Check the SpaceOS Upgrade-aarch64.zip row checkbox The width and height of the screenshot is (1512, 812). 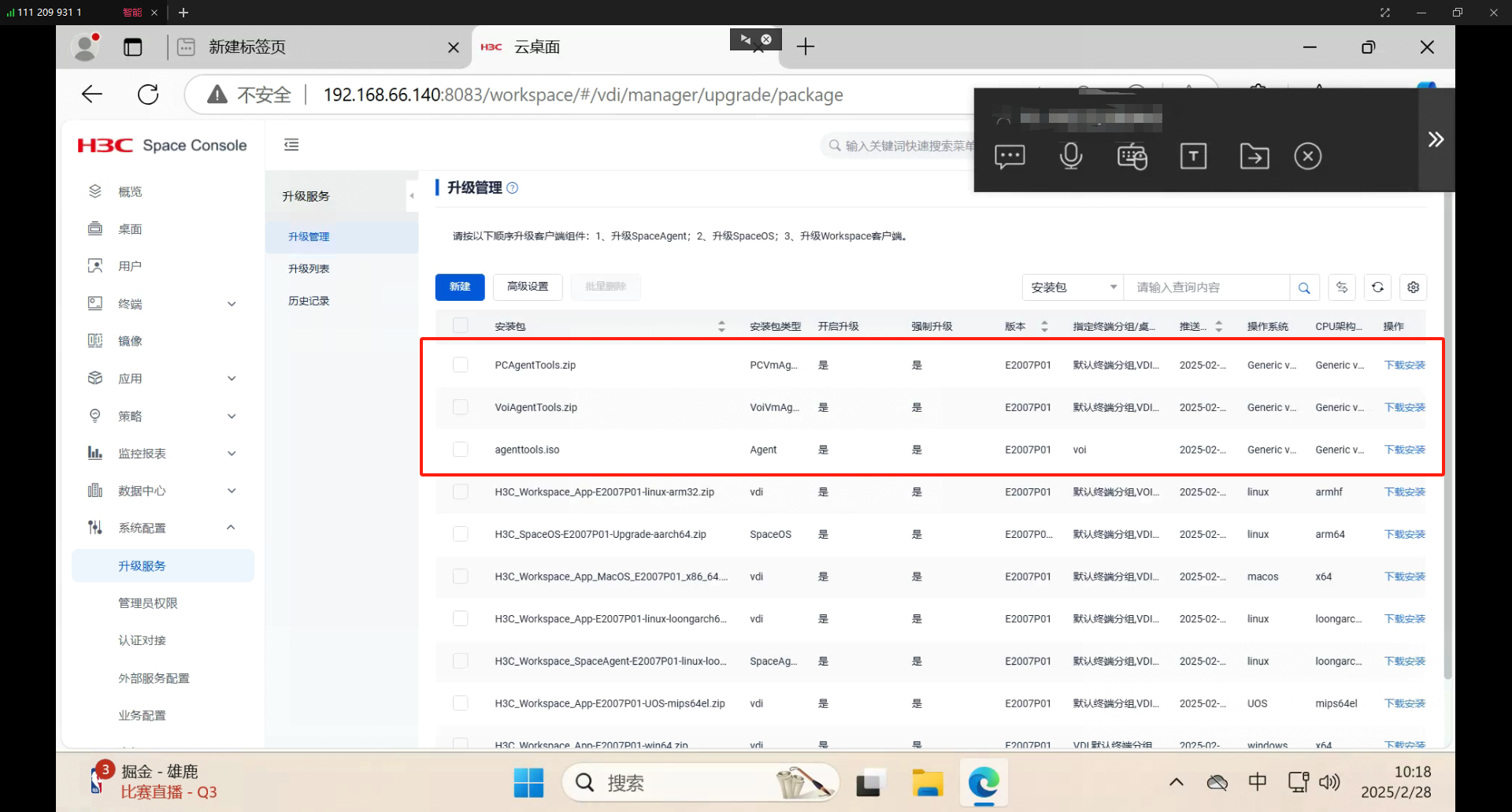tap(461, 534)
